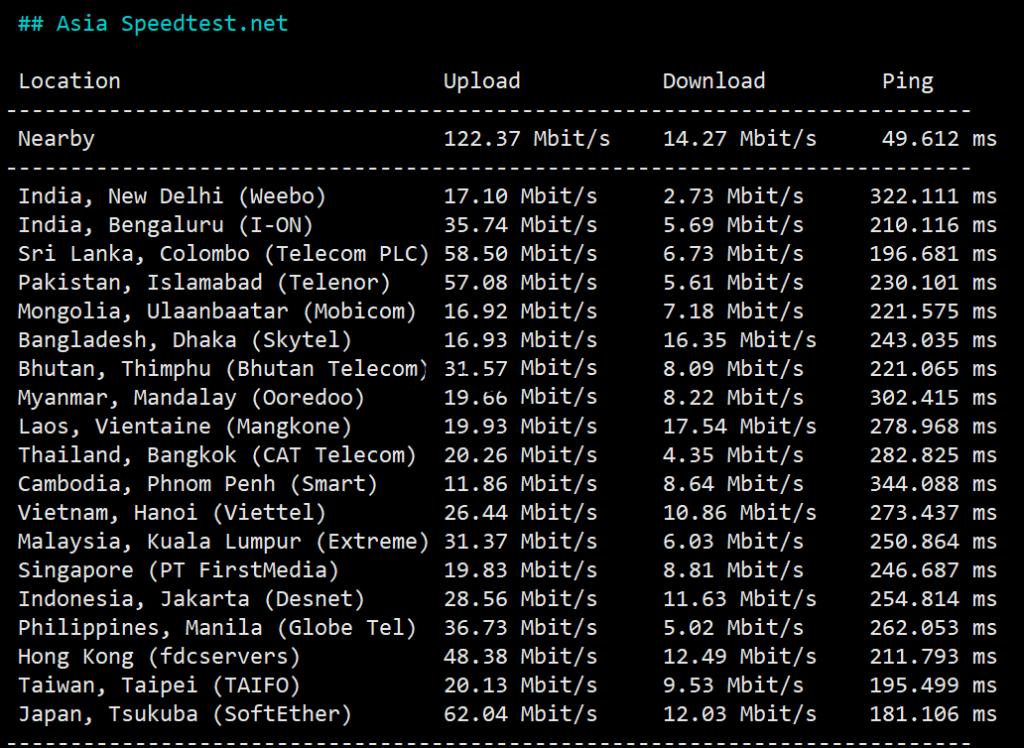Click the 'Pakistan, Islamabad (Telenor)' entry
Viewport: 1024px width, 748px height.
[204, 283]
